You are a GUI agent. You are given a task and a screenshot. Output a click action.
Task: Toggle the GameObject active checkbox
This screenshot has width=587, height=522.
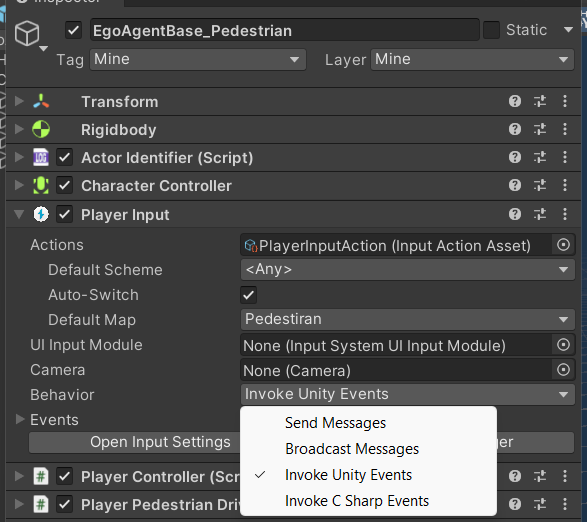point(73,30)
